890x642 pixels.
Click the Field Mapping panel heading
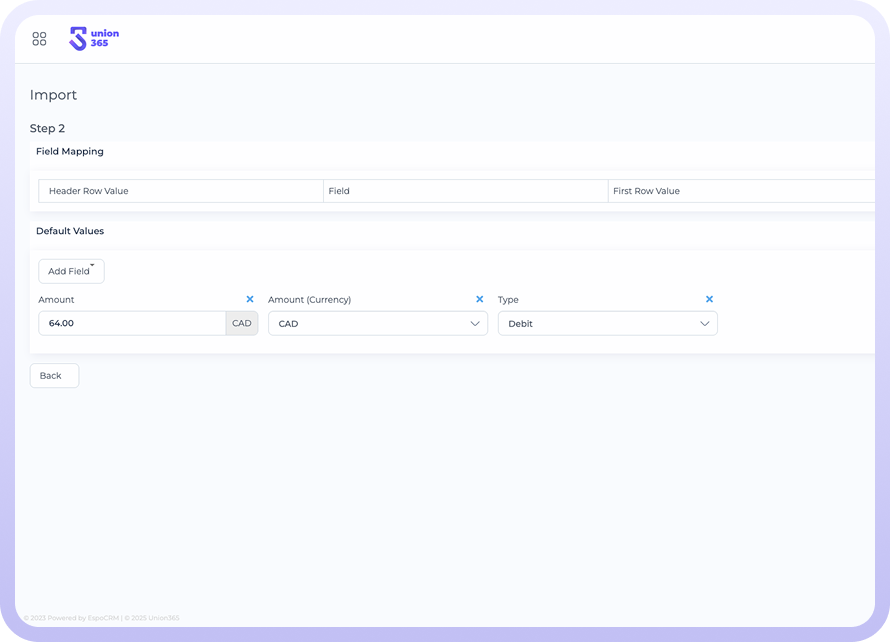click(x=70, y=152)
